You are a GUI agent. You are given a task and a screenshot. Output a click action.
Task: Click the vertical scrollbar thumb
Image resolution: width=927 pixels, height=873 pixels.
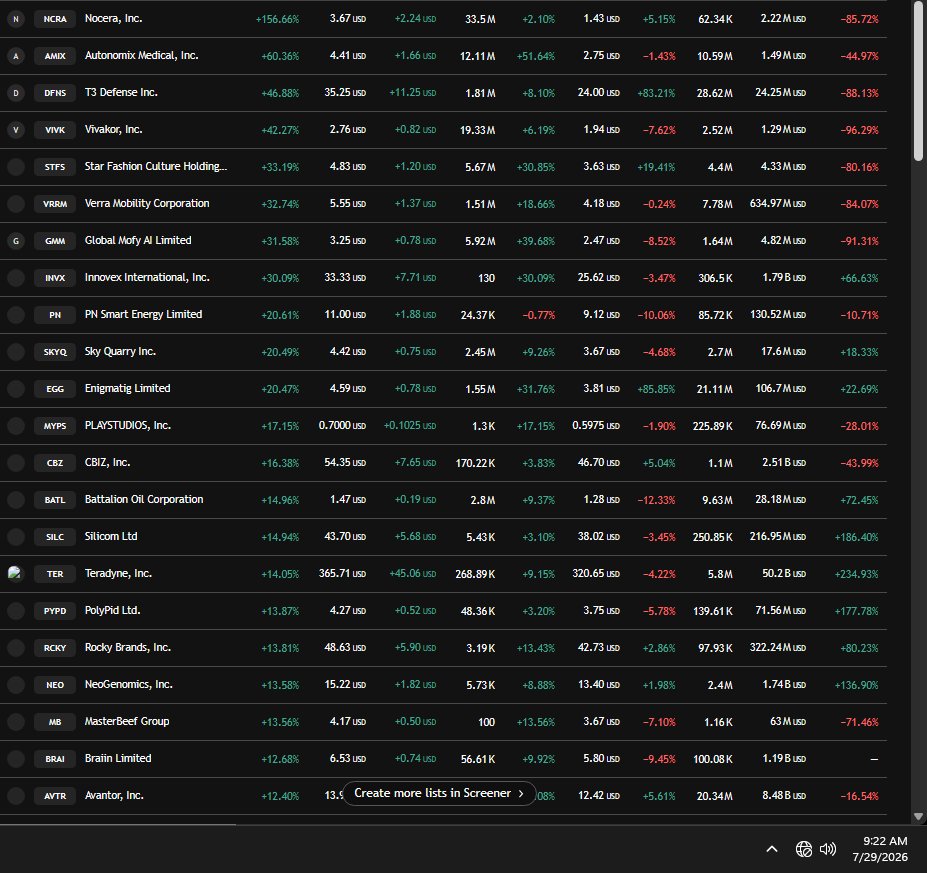[x=918, y=81]
